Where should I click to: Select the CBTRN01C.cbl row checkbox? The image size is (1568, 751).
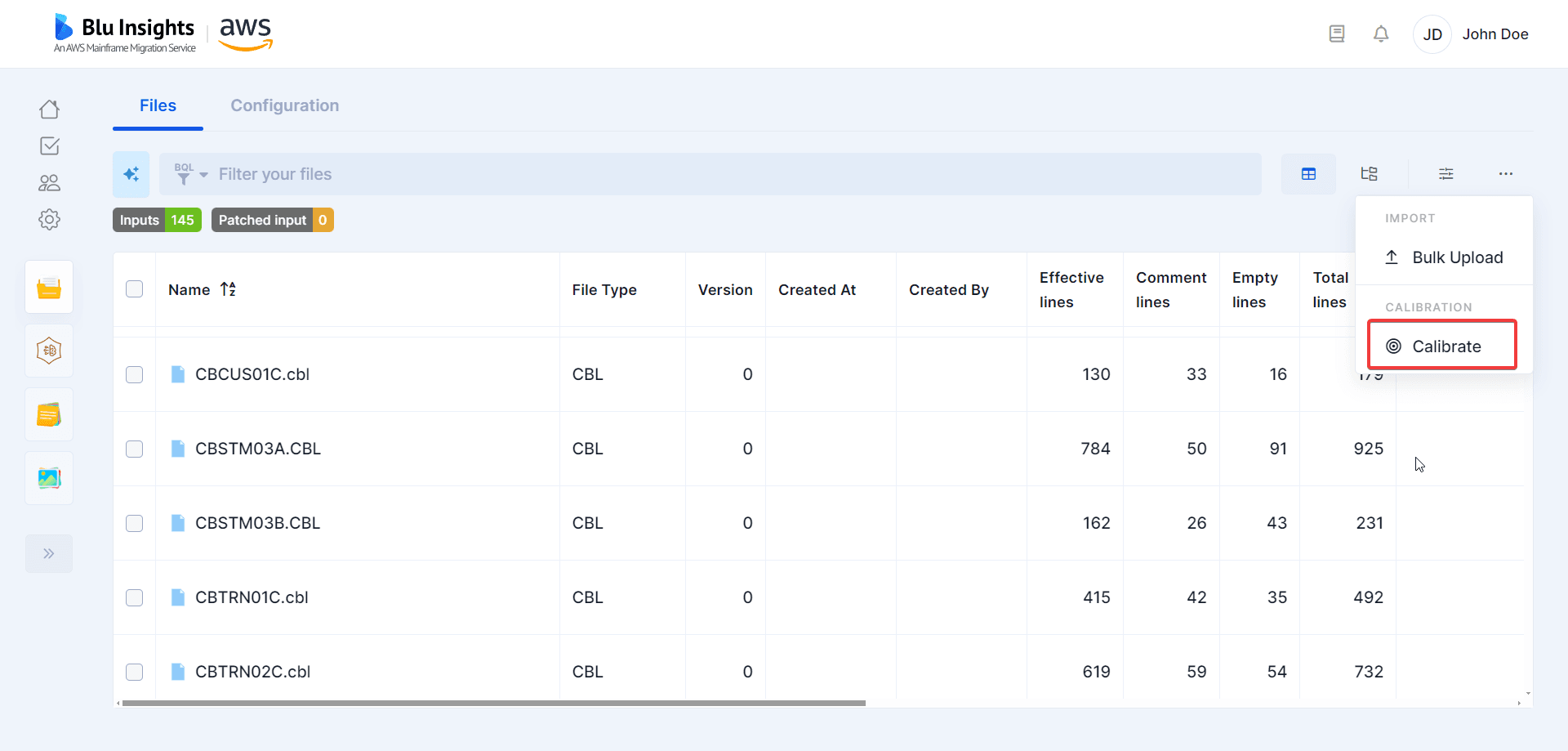(x=135, y=597)
